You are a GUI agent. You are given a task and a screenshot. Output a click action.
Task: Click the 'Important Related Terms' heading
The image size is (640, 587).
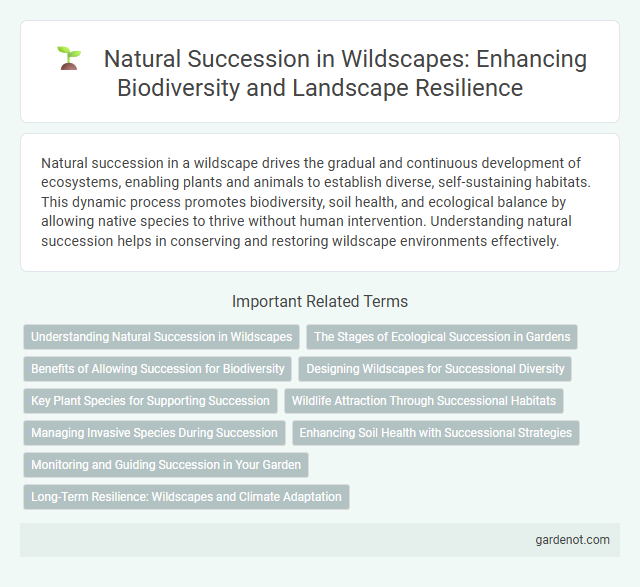coord(320,301)
